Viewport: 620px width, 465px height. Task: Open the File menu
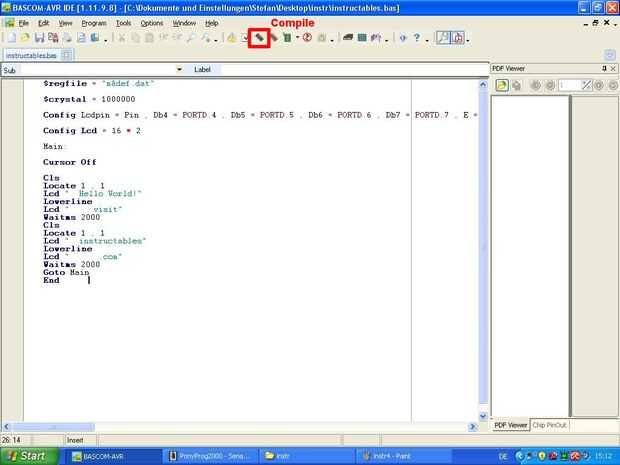click(x=23, y=23)
